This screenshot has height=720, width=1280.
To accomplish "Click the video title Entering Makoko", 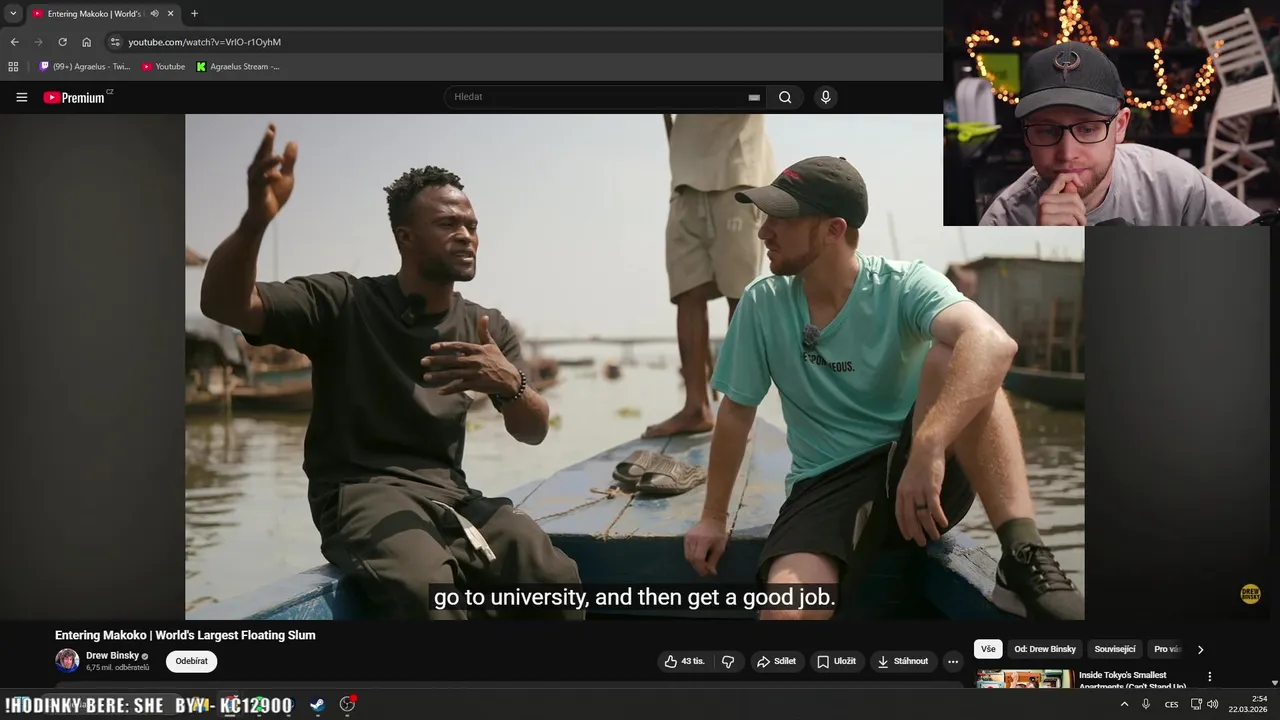I will tap(185, 635).
